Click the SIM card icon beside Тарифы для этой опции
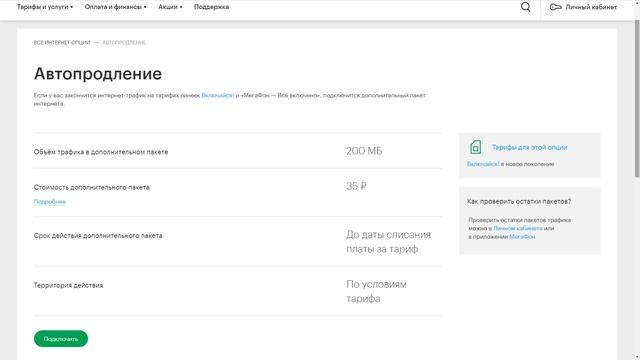This screenshot has width=640, height=360. pos(475,147)
